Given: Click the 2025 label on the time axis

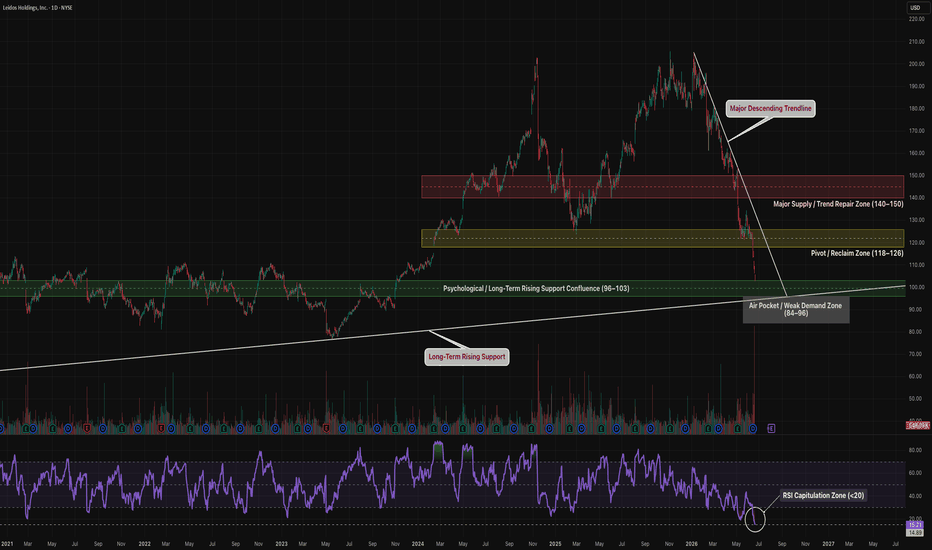Looking at the screenshot, I should pyautogui.click(x=555, y=543).
